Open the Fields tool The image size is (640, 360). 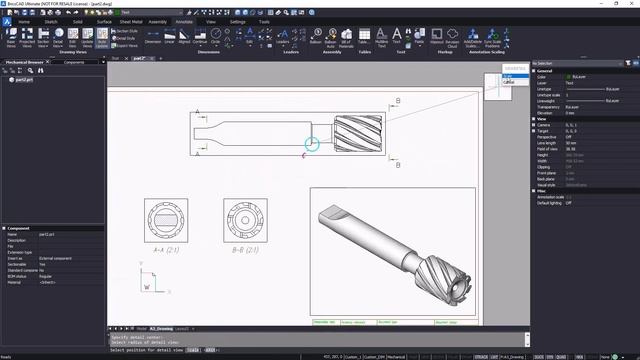pyautogui.click(x=419, y=36)
